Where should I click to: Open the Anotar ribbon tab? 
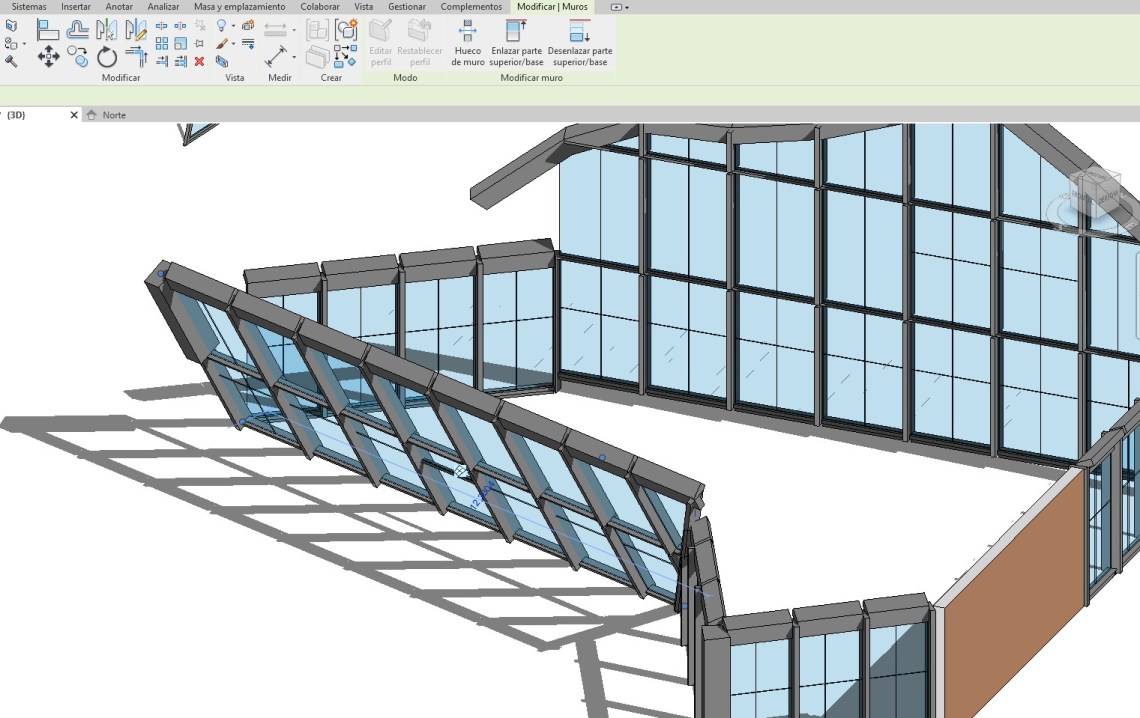pos(119,7)
